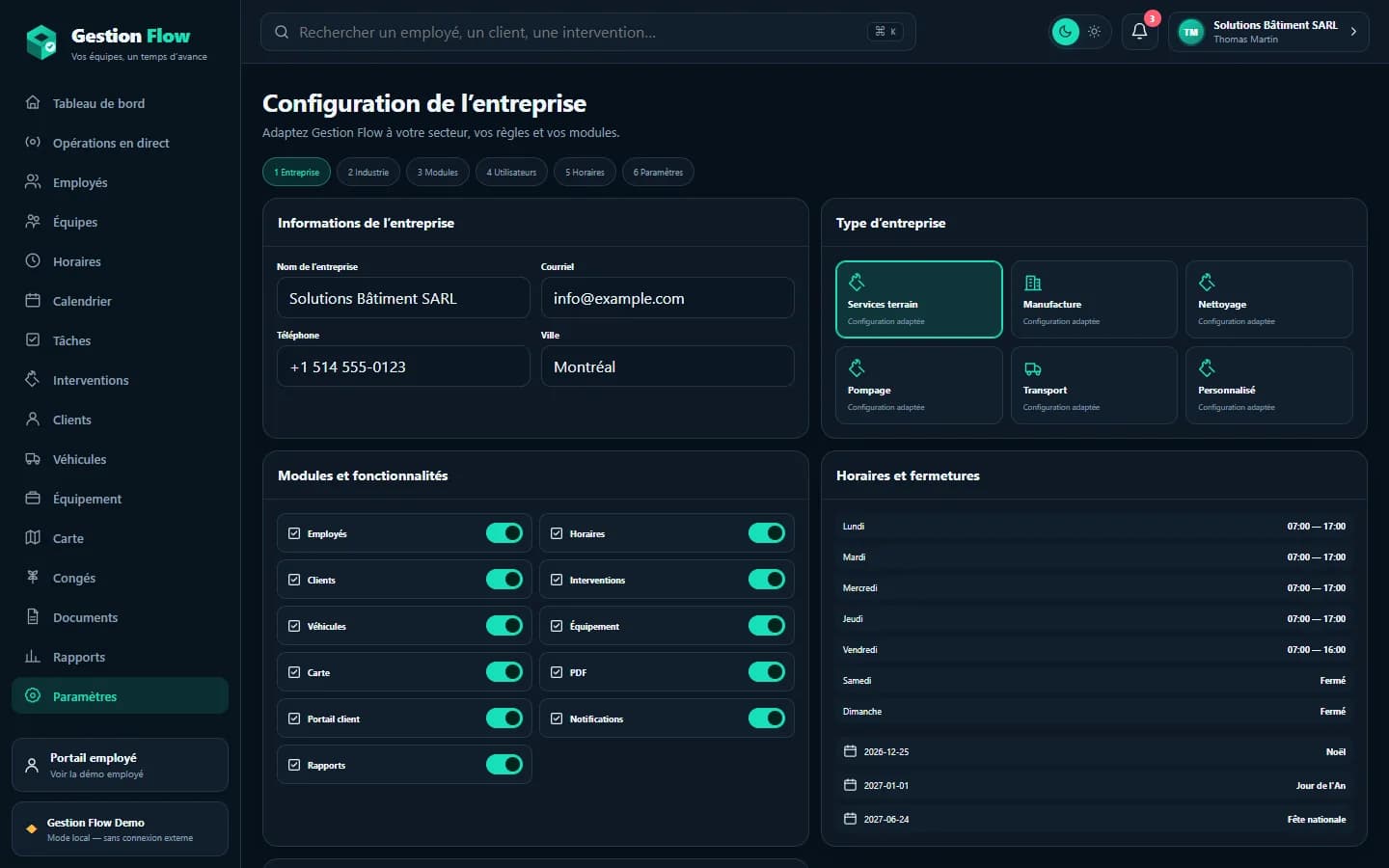Toggle the Clients module switch
The height and width of the screenshot is (868, 1389).
pyautogui.click(x=504, y=580)
